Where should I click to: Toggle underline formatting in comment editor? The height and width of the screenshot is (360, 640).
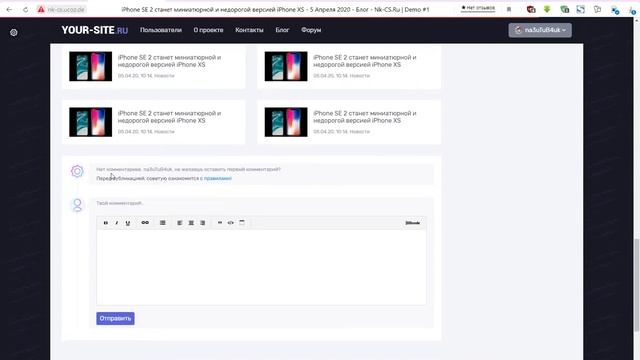(x=128, y=223)
